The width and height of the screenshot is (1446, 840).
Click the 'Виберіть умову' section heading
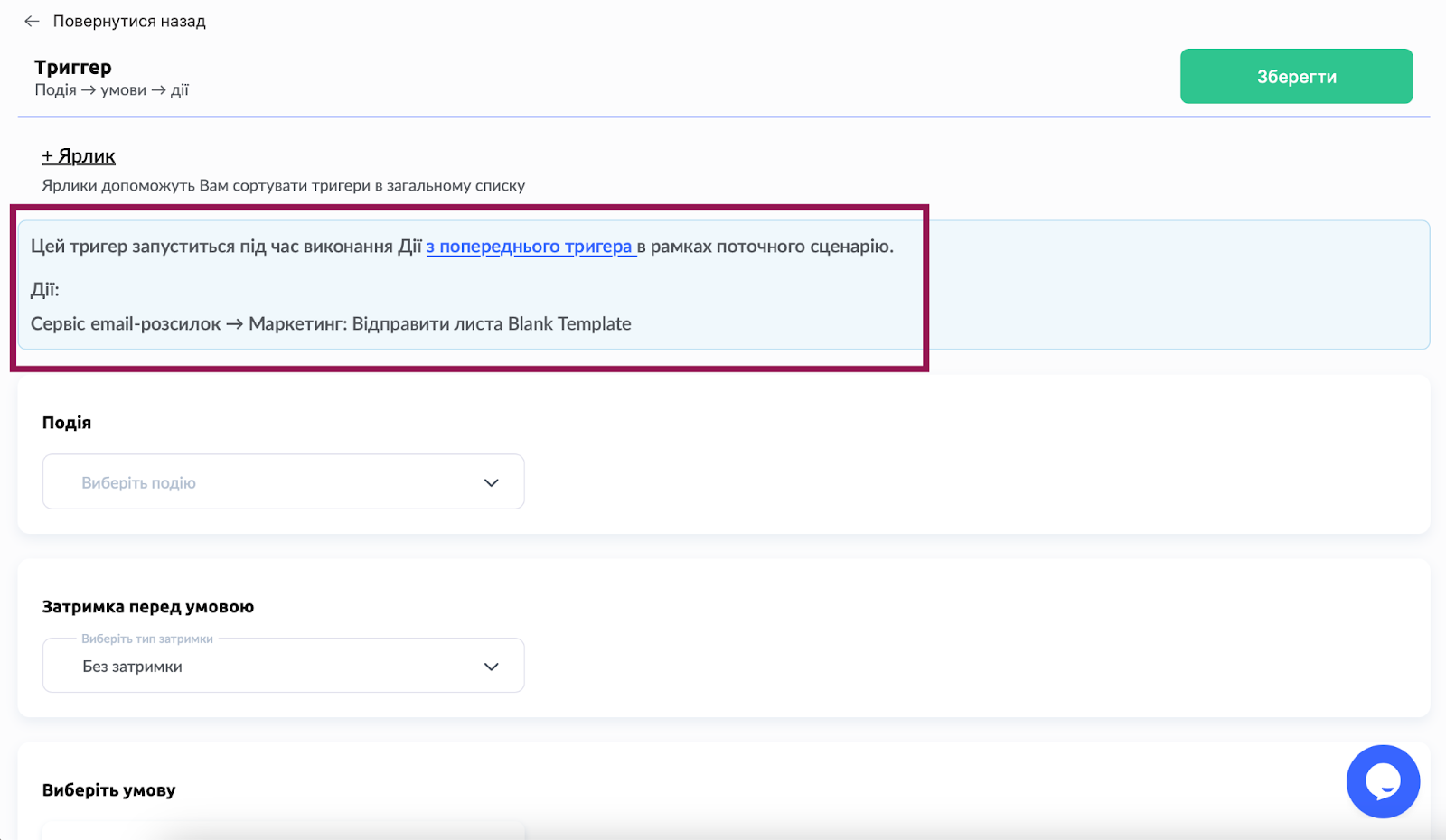109,790
